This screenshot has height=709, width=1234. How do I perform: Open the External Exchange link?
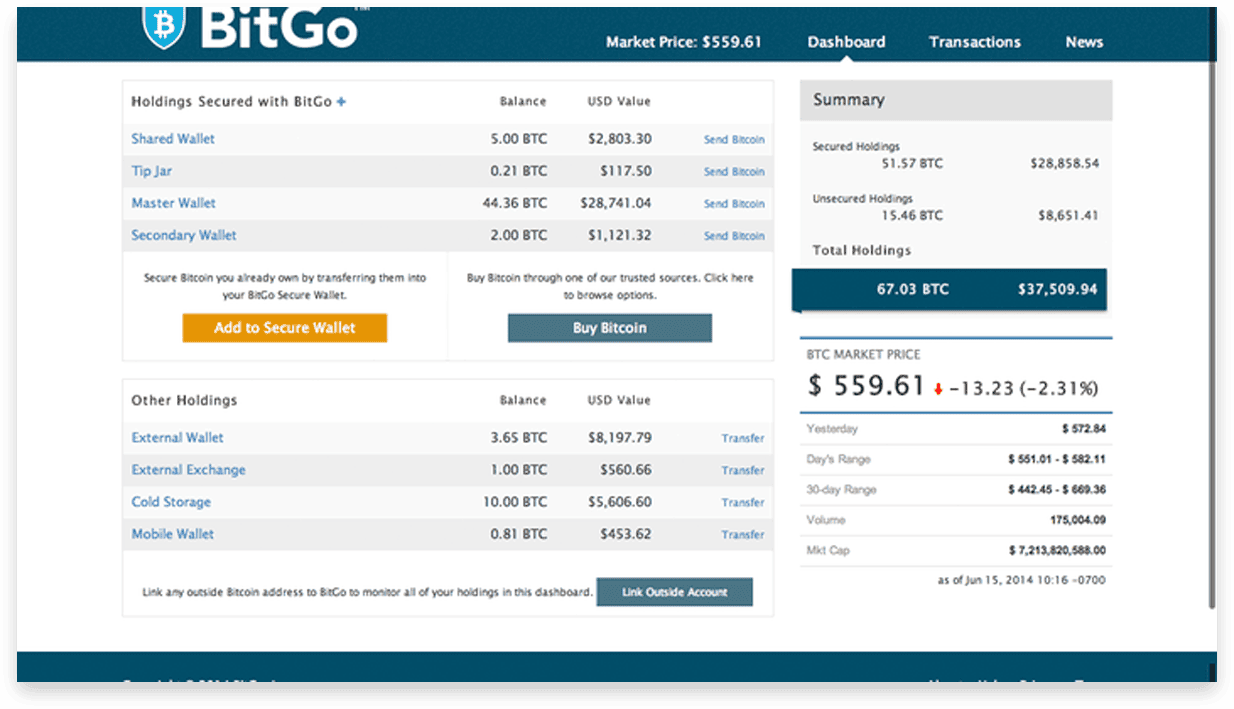tap(189, 470)
